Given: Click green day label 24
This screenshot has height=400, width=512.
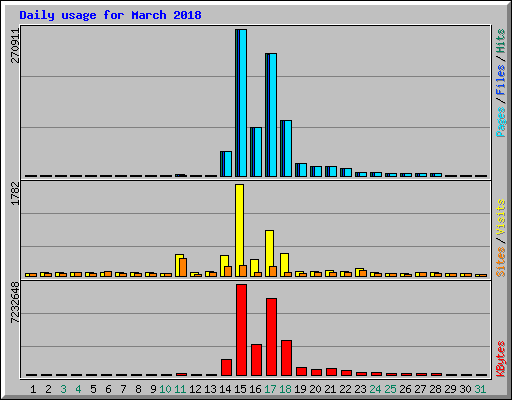Looking at the screenshot, I should point(375,389).
